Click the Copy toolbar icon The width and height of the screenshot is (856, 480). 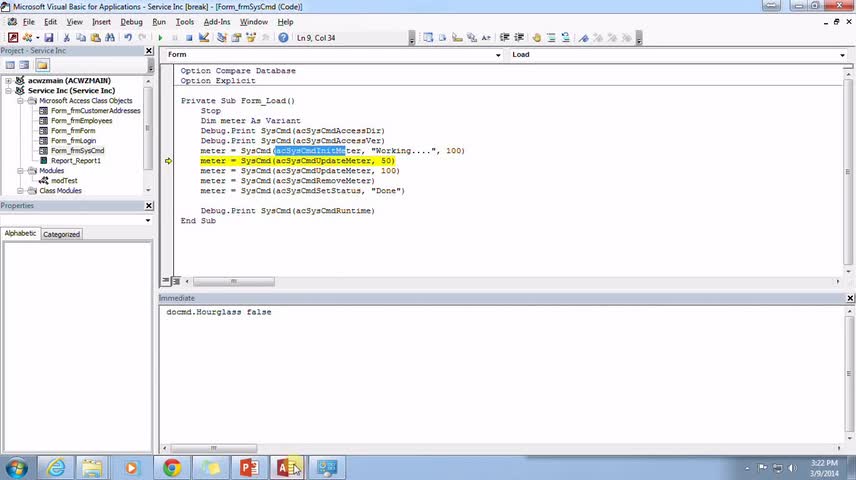[x=81, y=38]
